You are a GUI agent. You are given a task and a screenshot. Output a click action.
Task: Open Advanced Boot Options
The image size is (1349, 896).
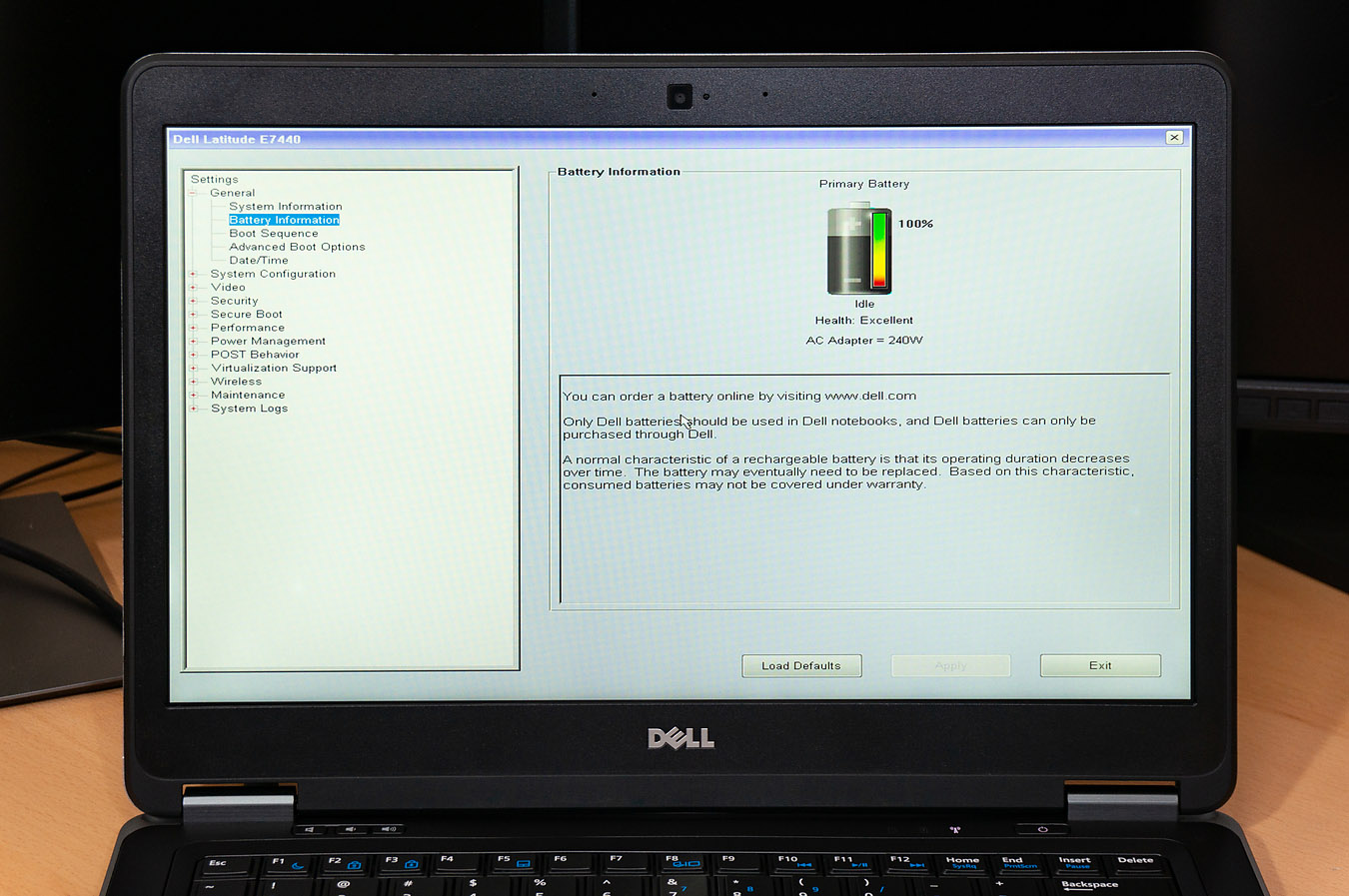pos(297,247)
